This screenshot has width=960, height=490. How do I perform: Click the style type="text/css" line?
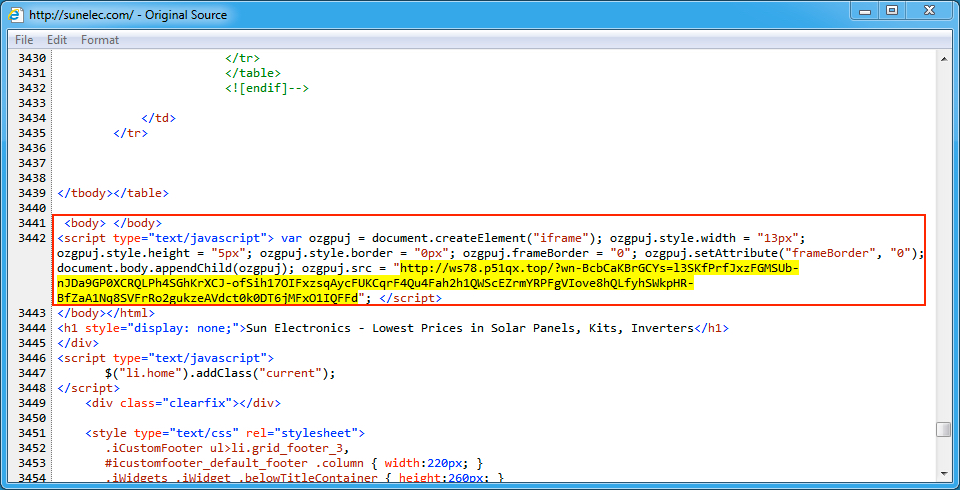pos(225,433)
